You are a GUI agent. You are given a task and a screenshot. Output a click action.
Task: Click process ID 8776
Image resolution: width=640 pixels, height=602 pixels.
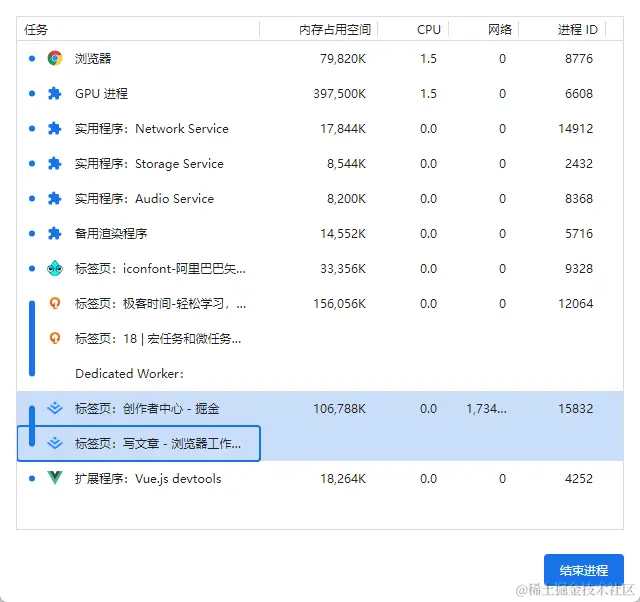coord(579,59)
